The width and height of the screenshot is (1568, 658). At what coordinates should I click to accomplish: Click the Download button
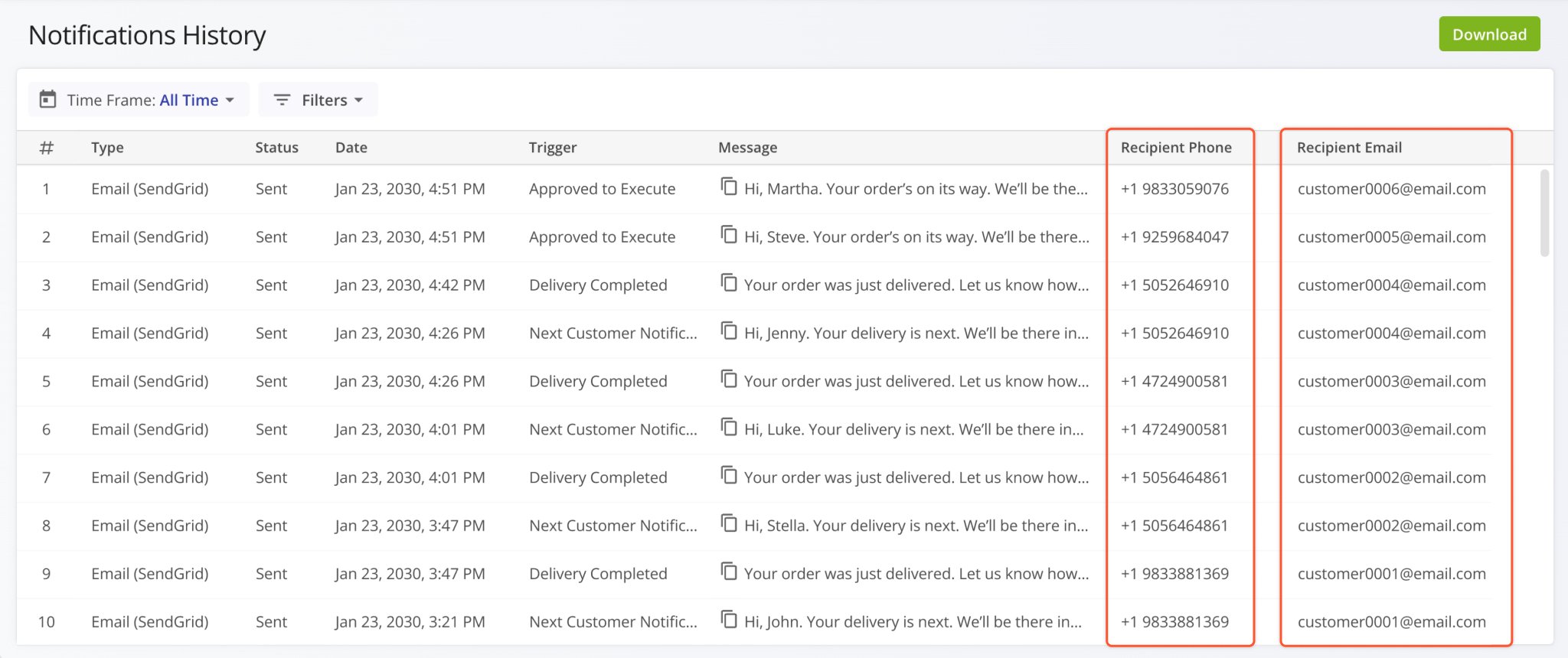(1488, 34)
